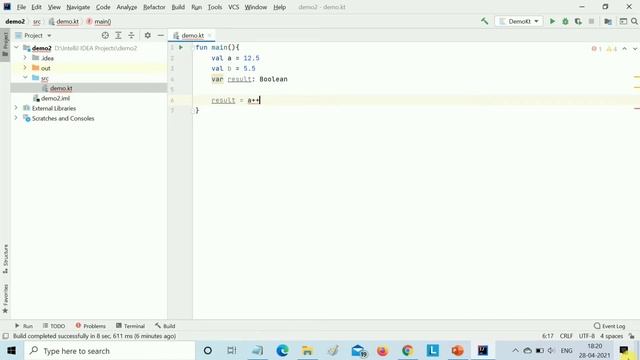
Task: Expand all in Project panel
Action: pyautogui.click(x=118, y=36)
